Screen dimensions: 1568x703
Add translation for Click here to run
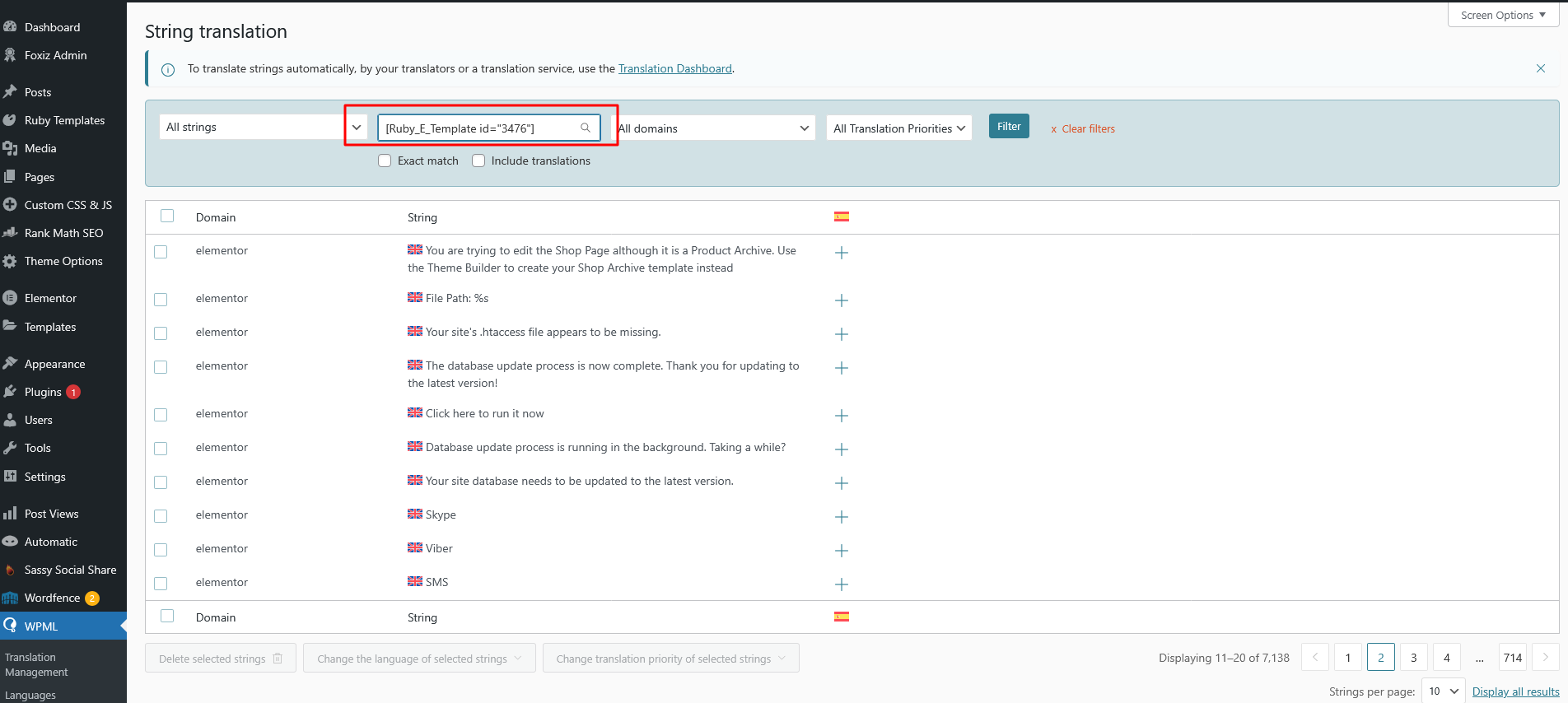point(842,416)
